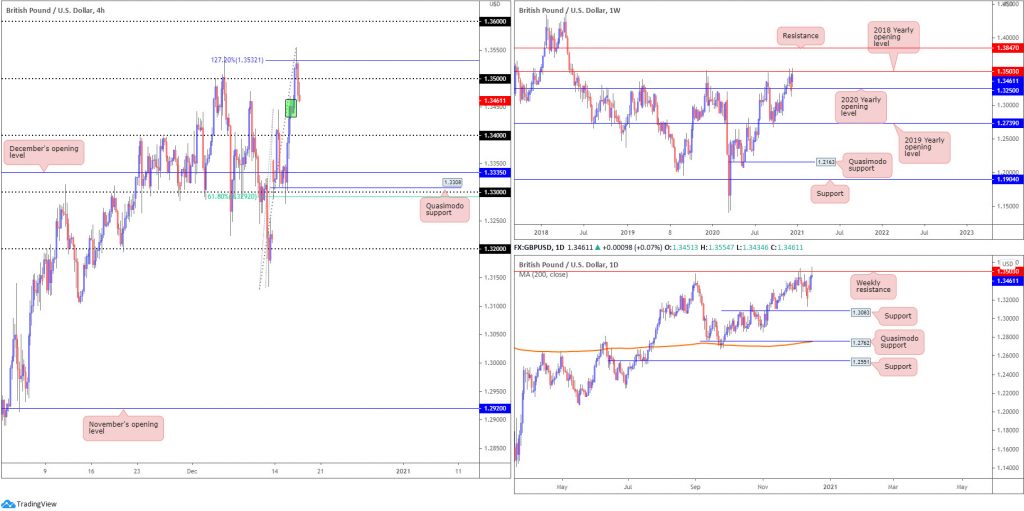Click the December's opening level callout
The width and height of the screenshot is (1024, 511).
(x=43, y=154)
